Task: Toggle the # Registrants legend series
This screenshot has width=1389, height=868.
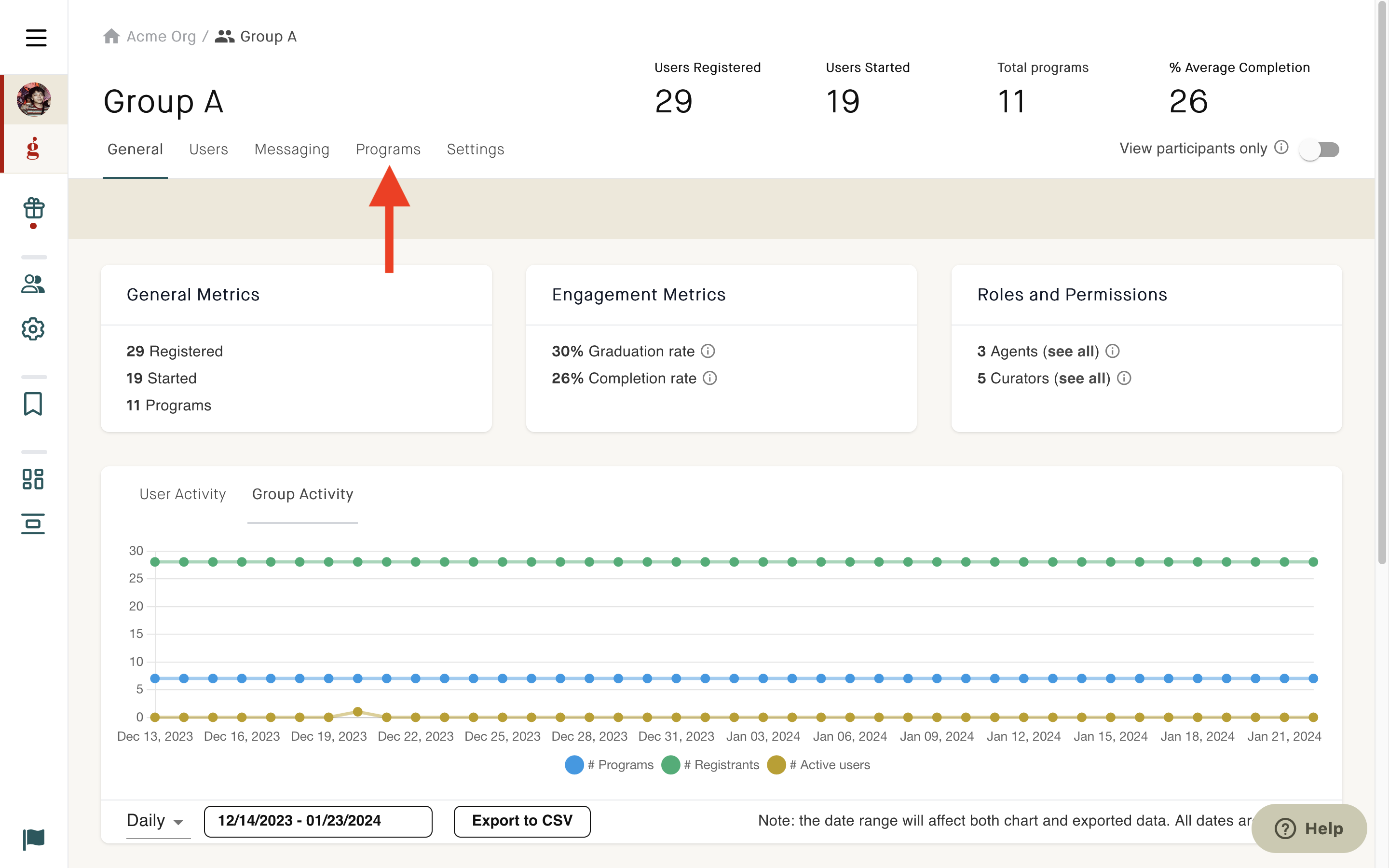Action: point(710,765)
